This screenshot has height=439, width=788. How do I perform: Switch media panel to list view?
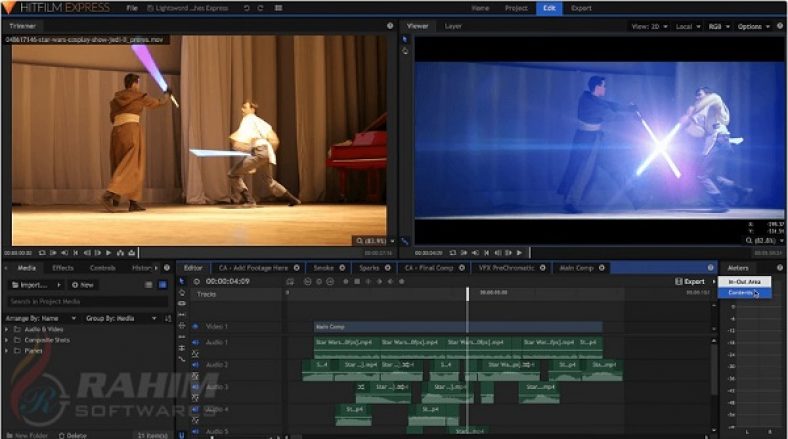coord(149,284)
